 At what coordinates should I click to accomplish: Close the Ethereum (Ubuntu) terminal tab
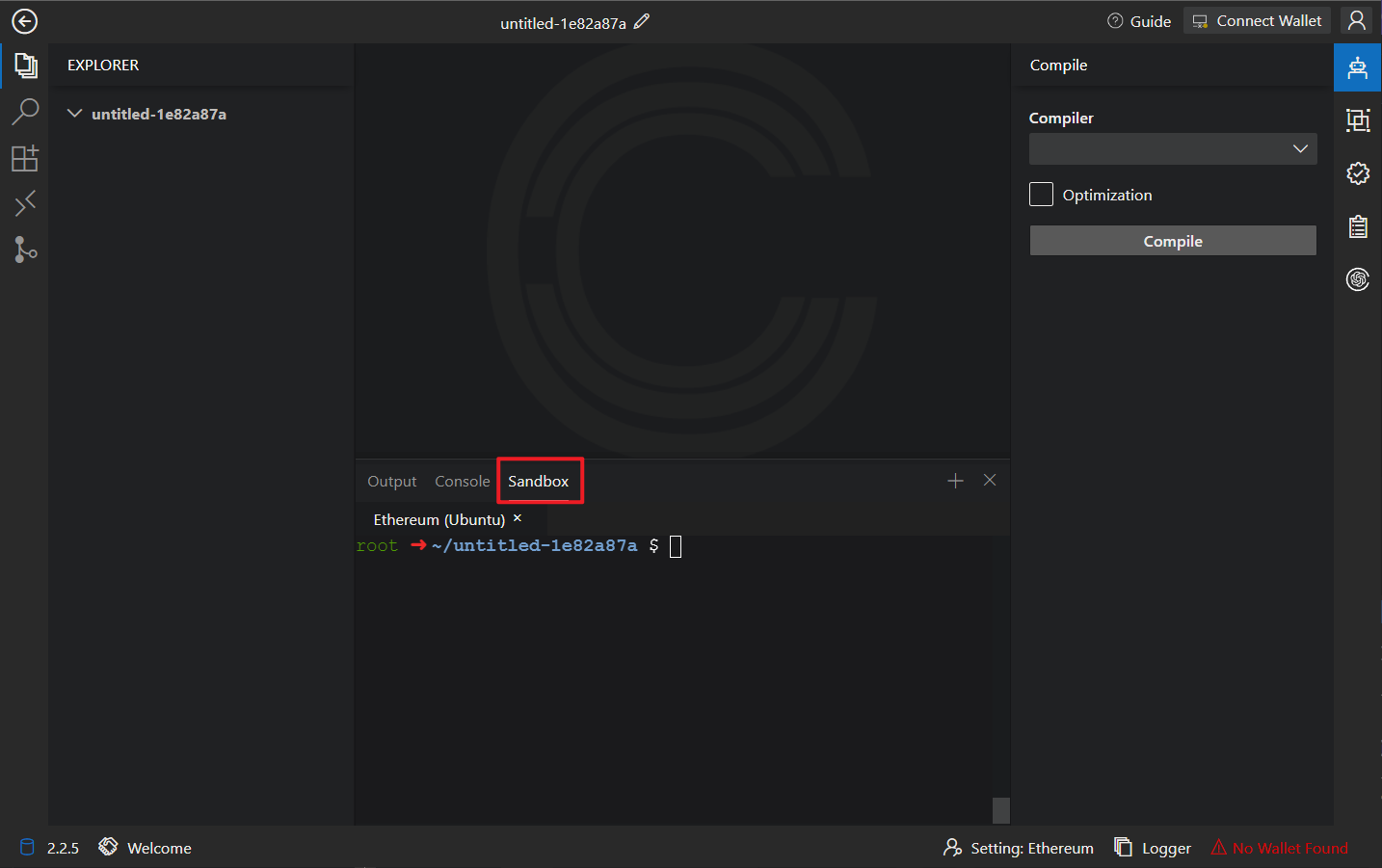coord(518,518)
